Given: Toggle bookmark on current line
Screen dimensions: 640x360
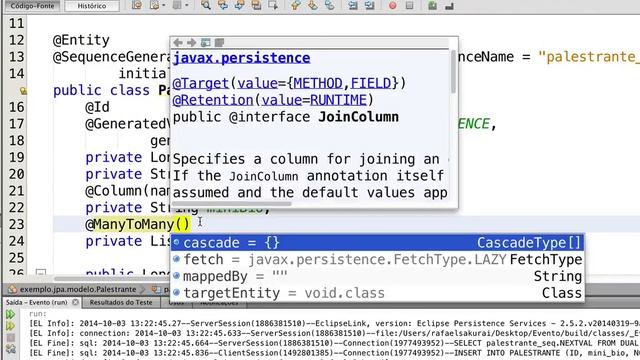Looking at the screenshot, I should tap(329, 6).
